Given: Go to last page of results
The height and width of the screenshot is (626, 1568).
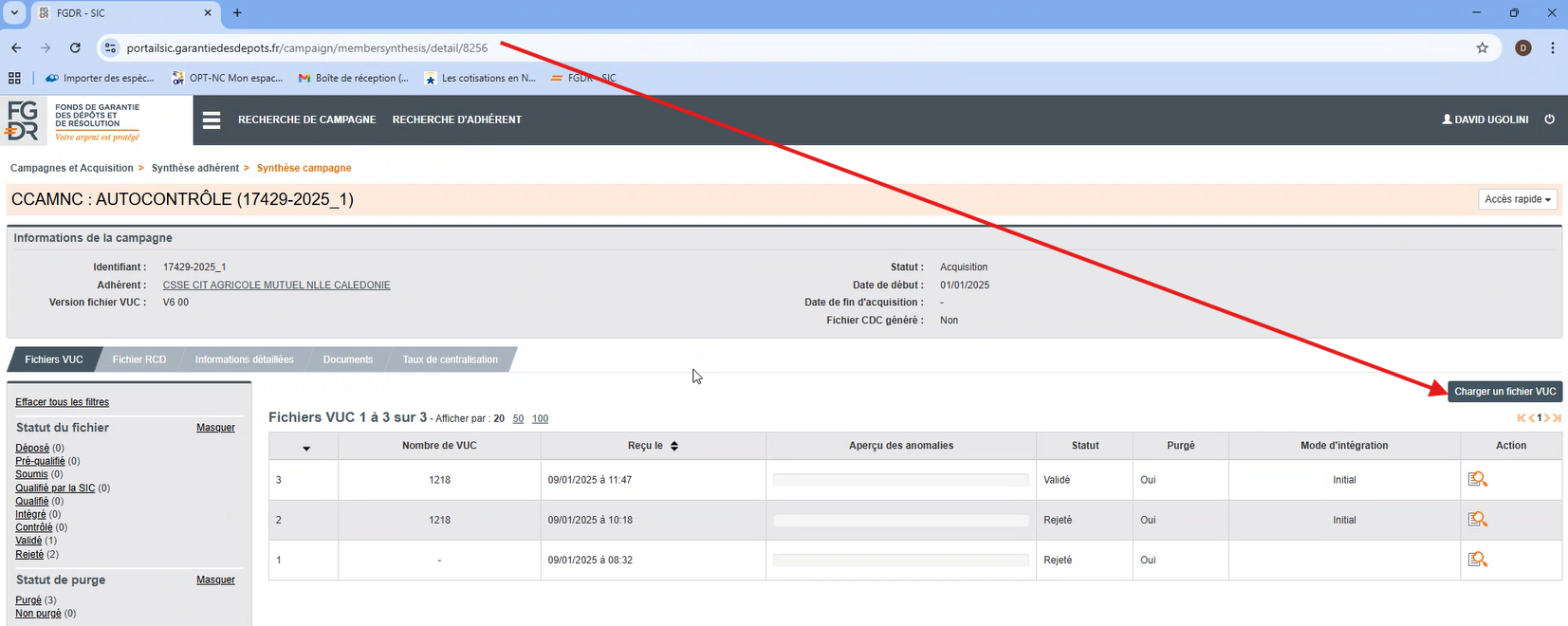Looking at the screenshot, I should (1557, 418).
